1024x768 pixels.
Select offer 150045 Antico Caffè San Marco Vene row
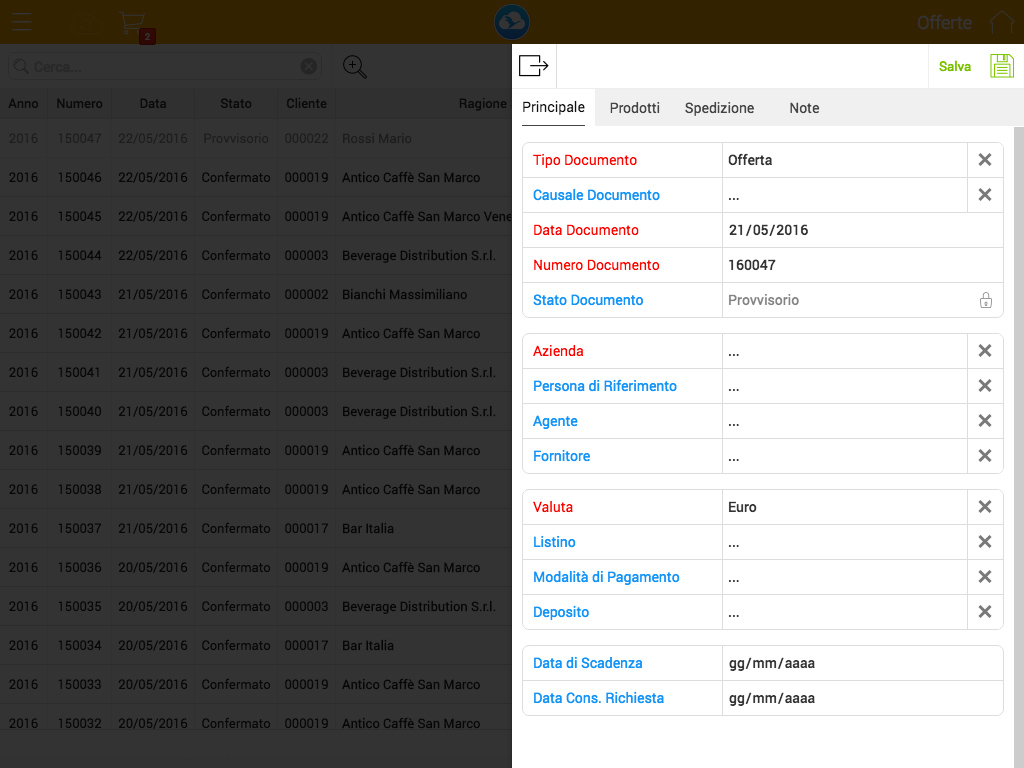256,216
